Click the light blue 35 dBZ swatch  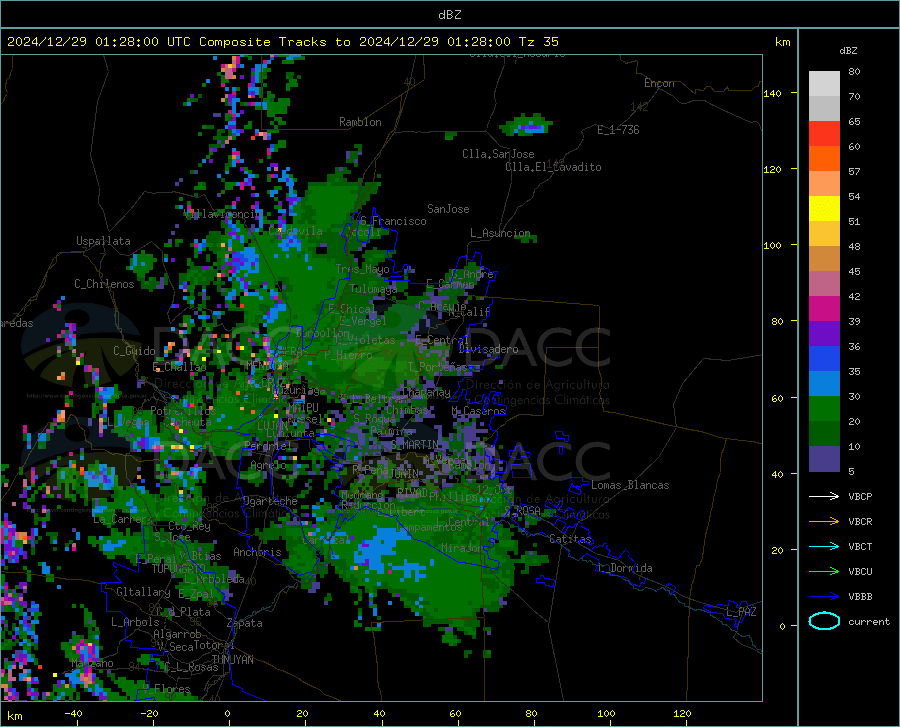tap(824, 384)
